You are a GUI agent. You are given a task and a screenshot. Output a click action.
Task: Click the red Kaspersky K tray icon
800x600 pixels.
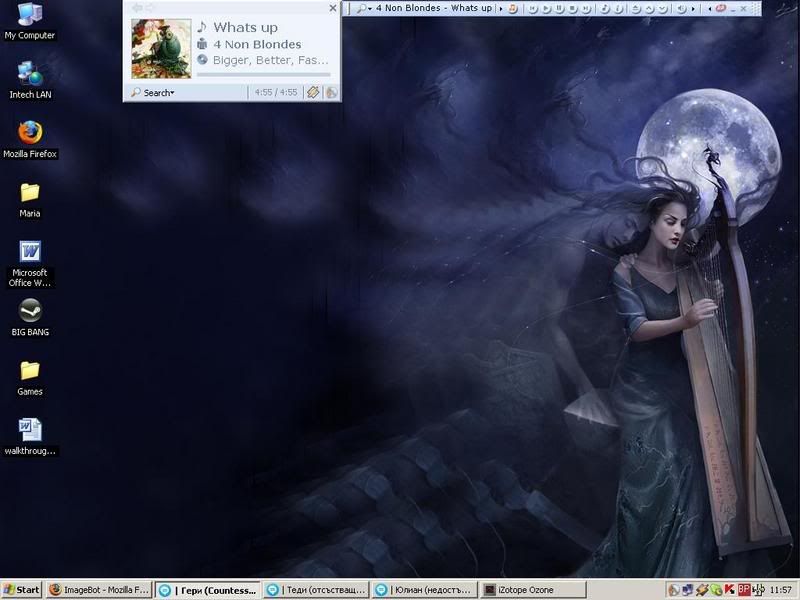(729, 590)
